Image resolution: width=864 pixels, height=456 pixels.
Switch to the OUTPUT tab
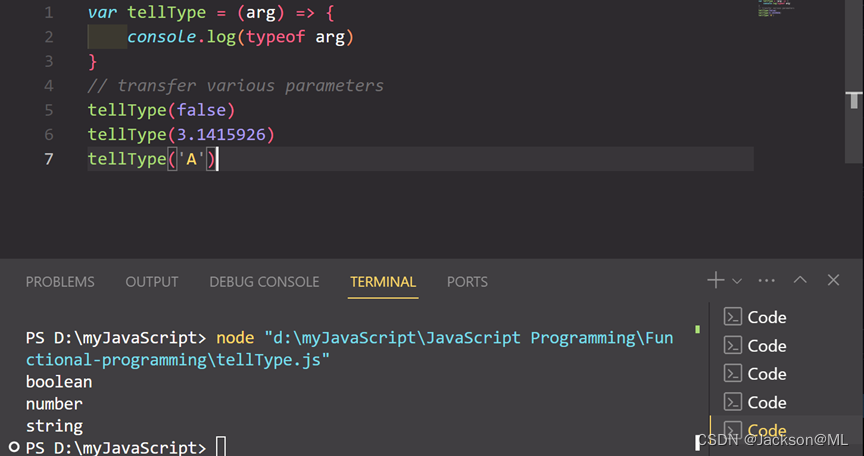pyautogui.click(x=151, y=282)
